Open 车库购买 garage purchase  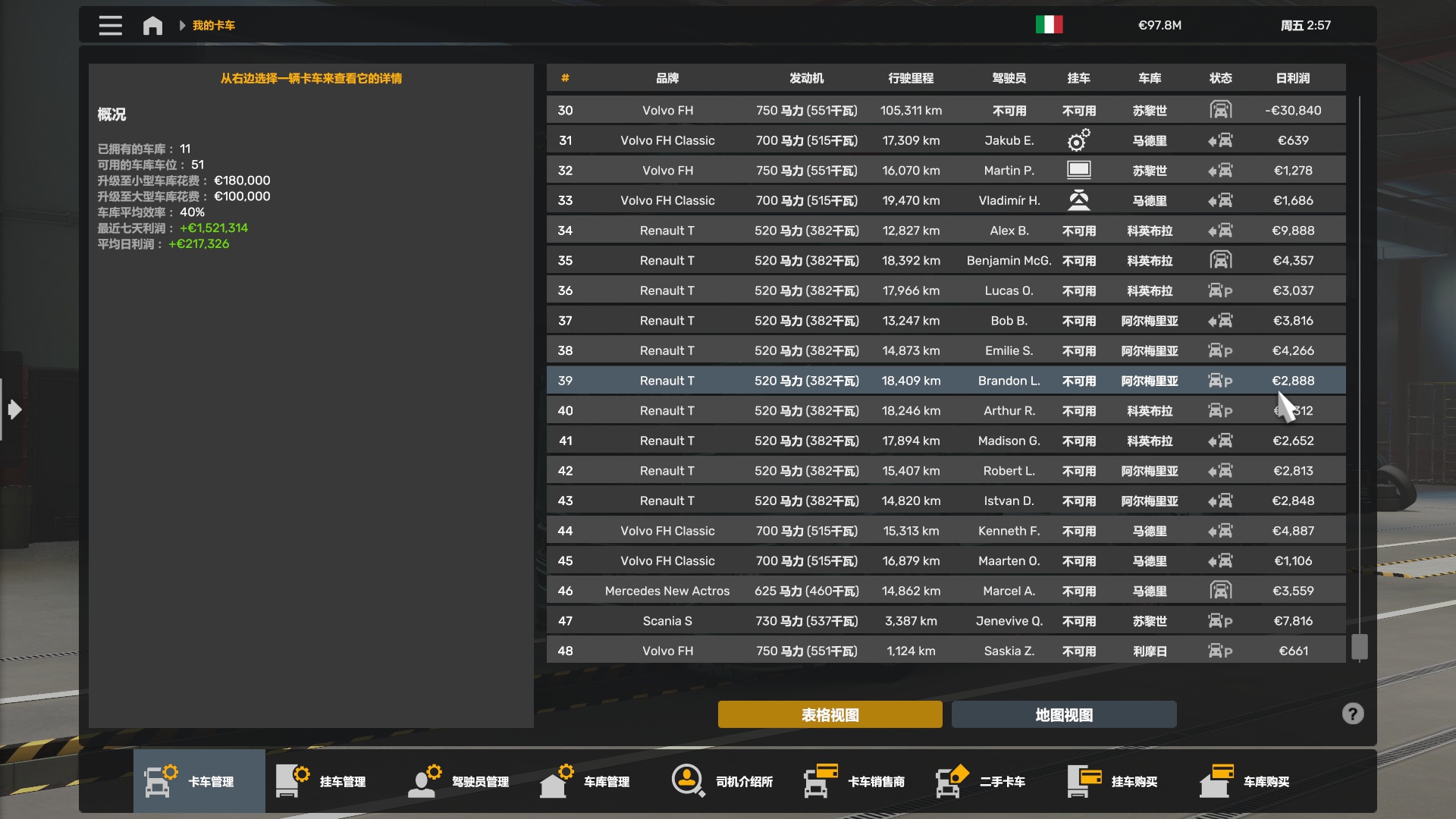point(1245,781)
